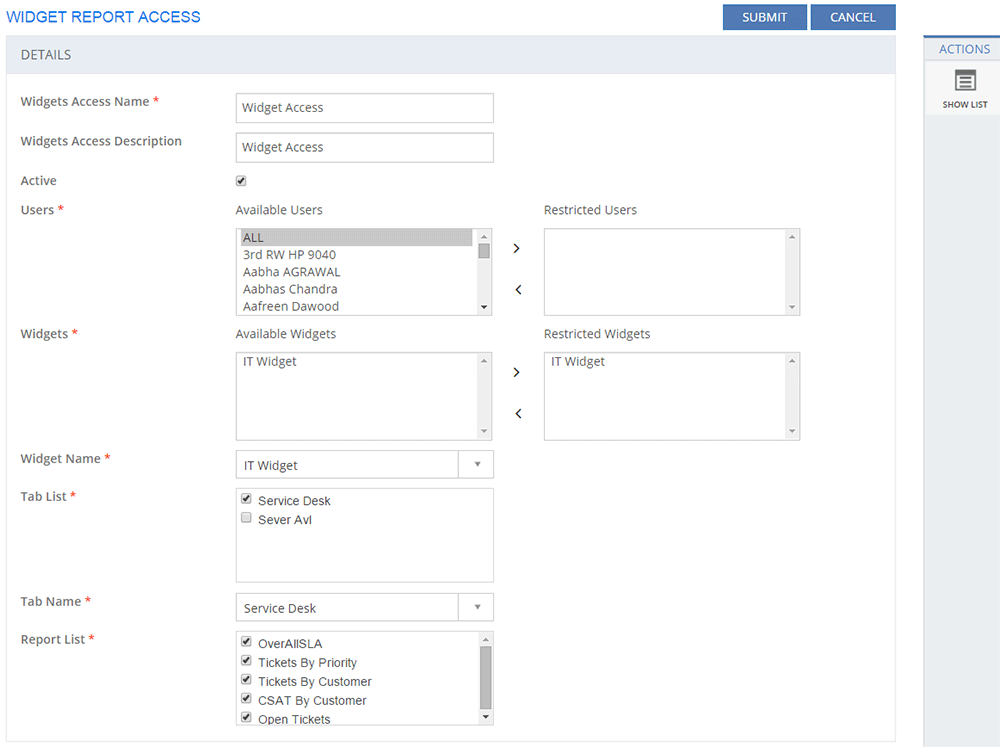
Task: Uncheck the Service Desk tab checkbox
Action: [x=246, y=499]
